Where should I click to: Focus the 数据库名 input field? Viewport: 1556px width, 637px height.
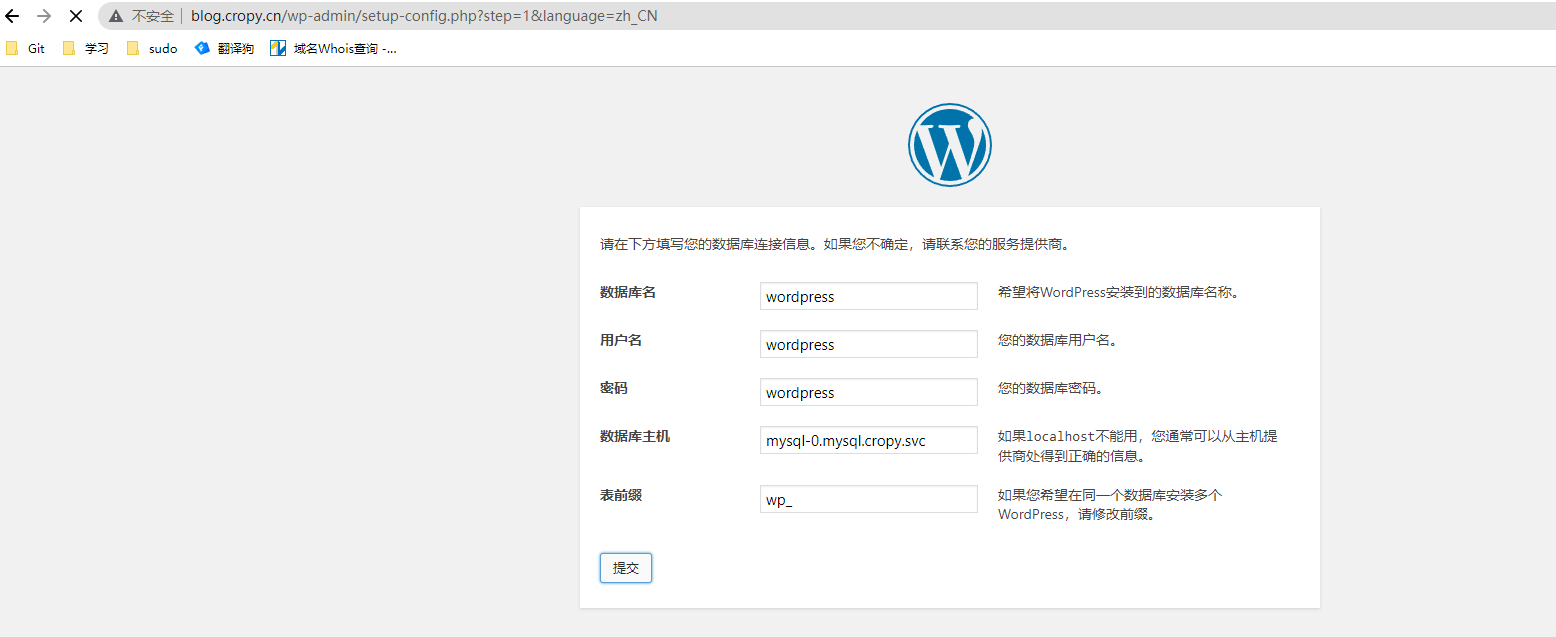coord(869,296)
